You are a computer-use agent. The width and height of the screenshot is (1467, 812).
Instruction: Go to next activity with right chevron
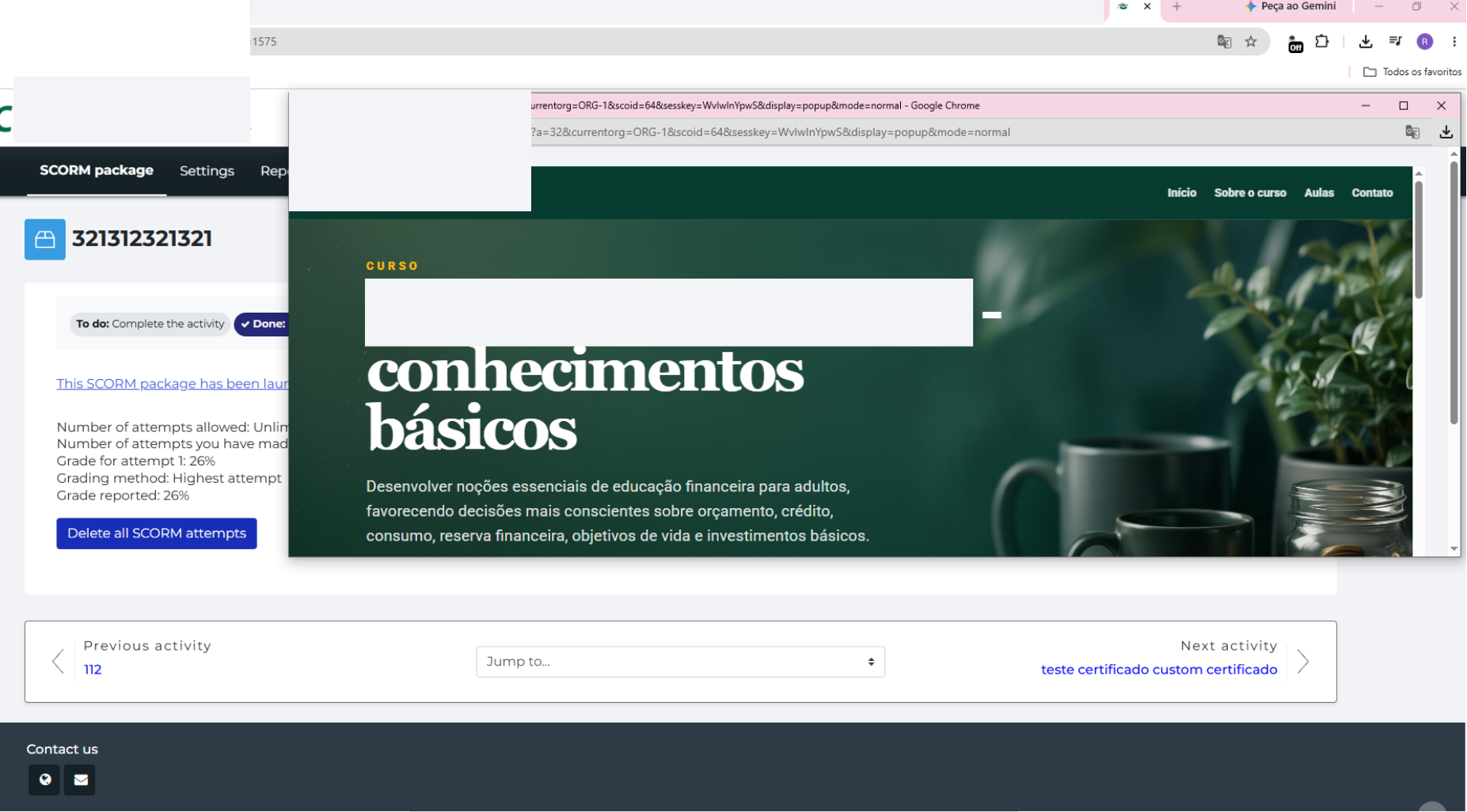1303,661
